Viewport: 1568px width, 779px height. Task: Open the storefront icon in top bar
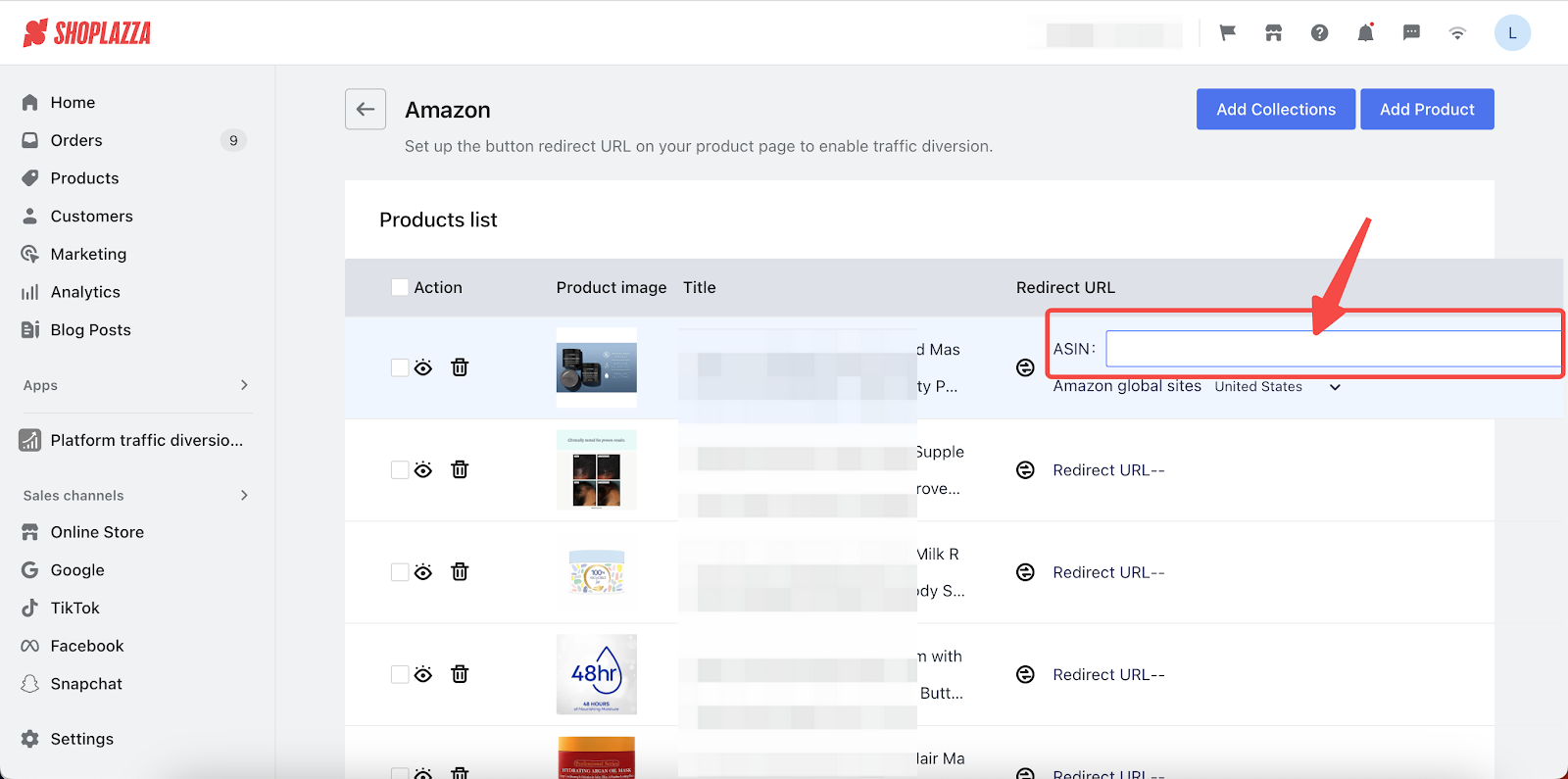(1273, 33)
